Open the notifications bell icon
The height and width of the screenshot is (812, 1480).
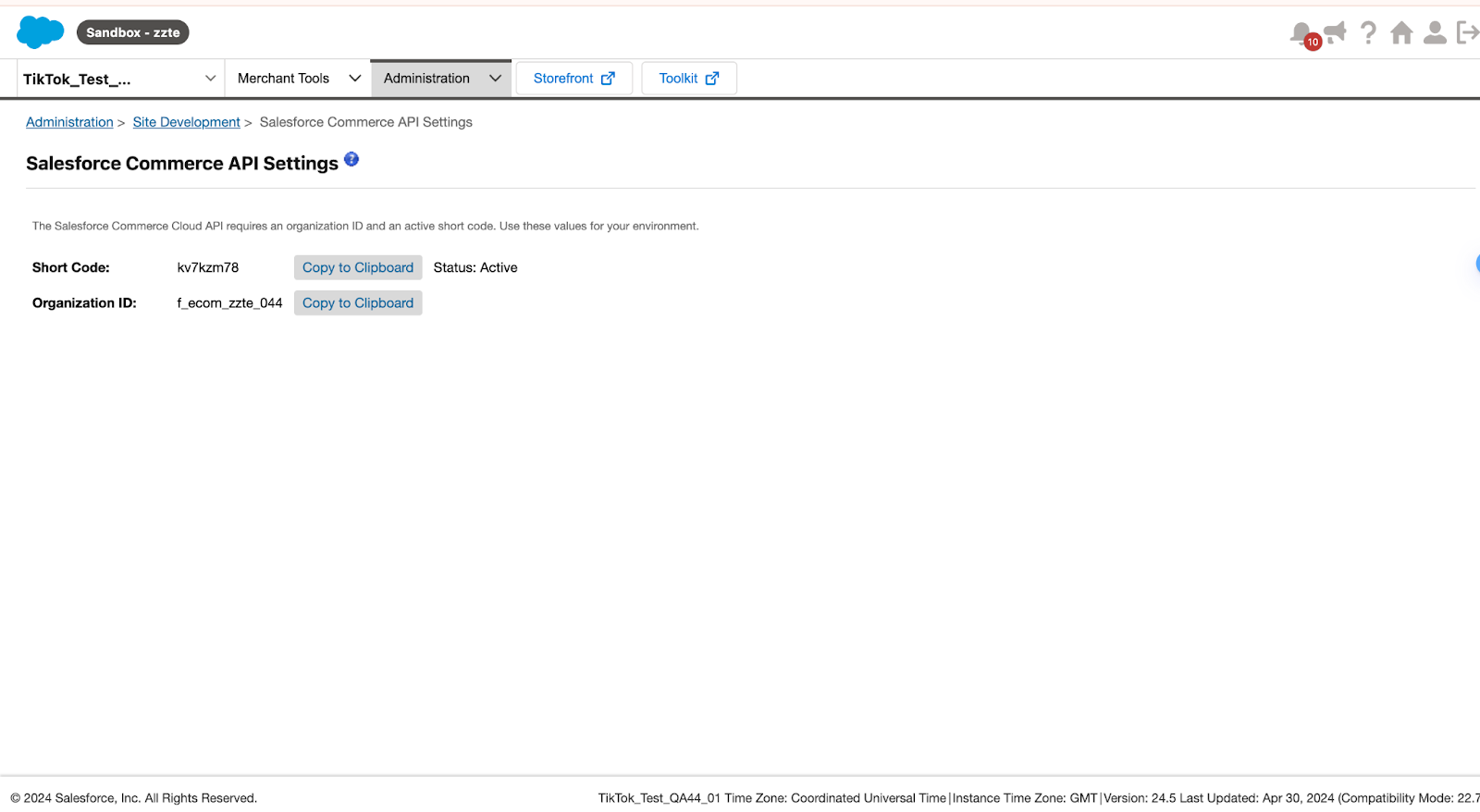1301,33
